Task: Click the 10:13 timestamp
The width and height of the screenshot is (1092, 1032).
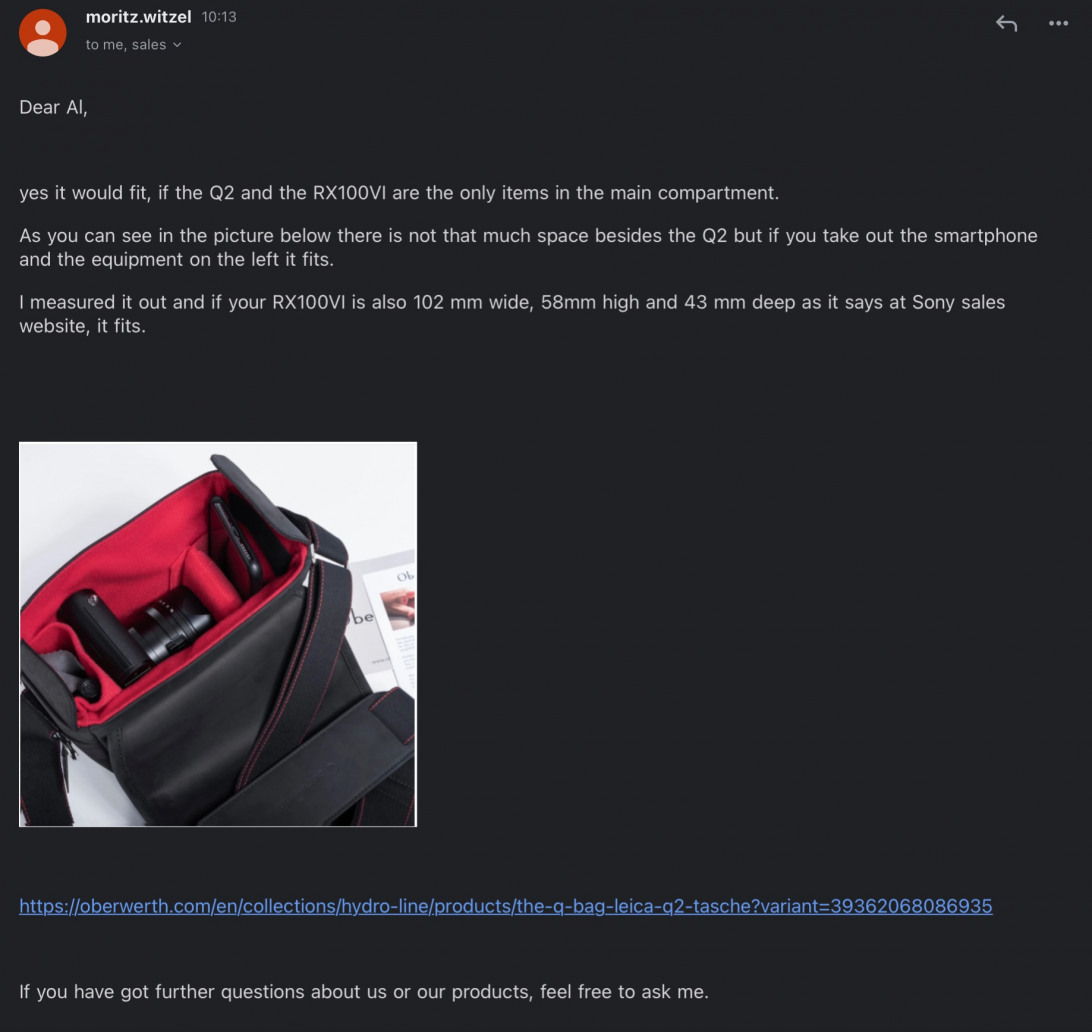Action: [219, 17]
